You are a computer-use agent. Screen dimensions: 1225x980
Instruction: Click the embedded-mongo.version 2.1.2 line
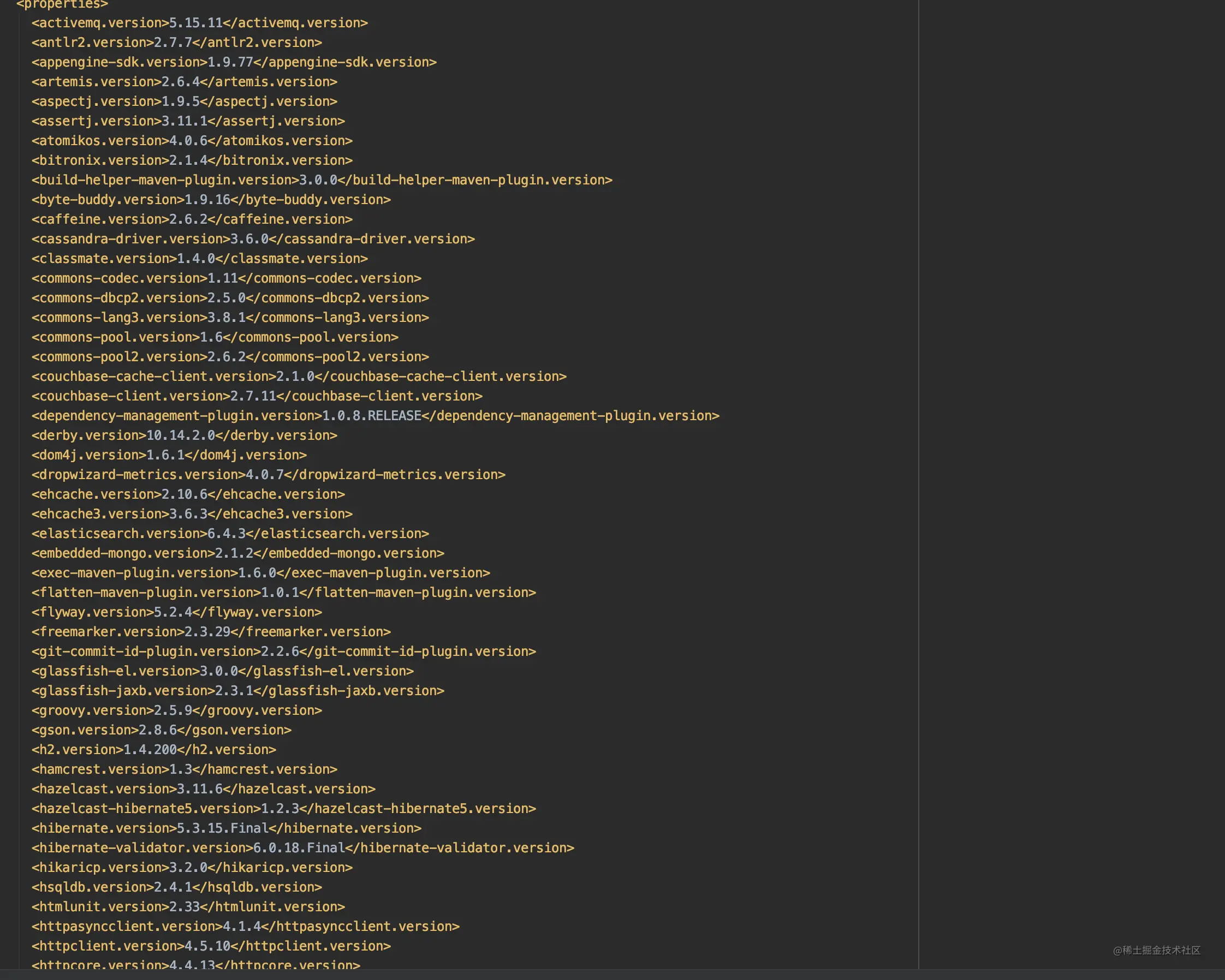click(237, 553)
